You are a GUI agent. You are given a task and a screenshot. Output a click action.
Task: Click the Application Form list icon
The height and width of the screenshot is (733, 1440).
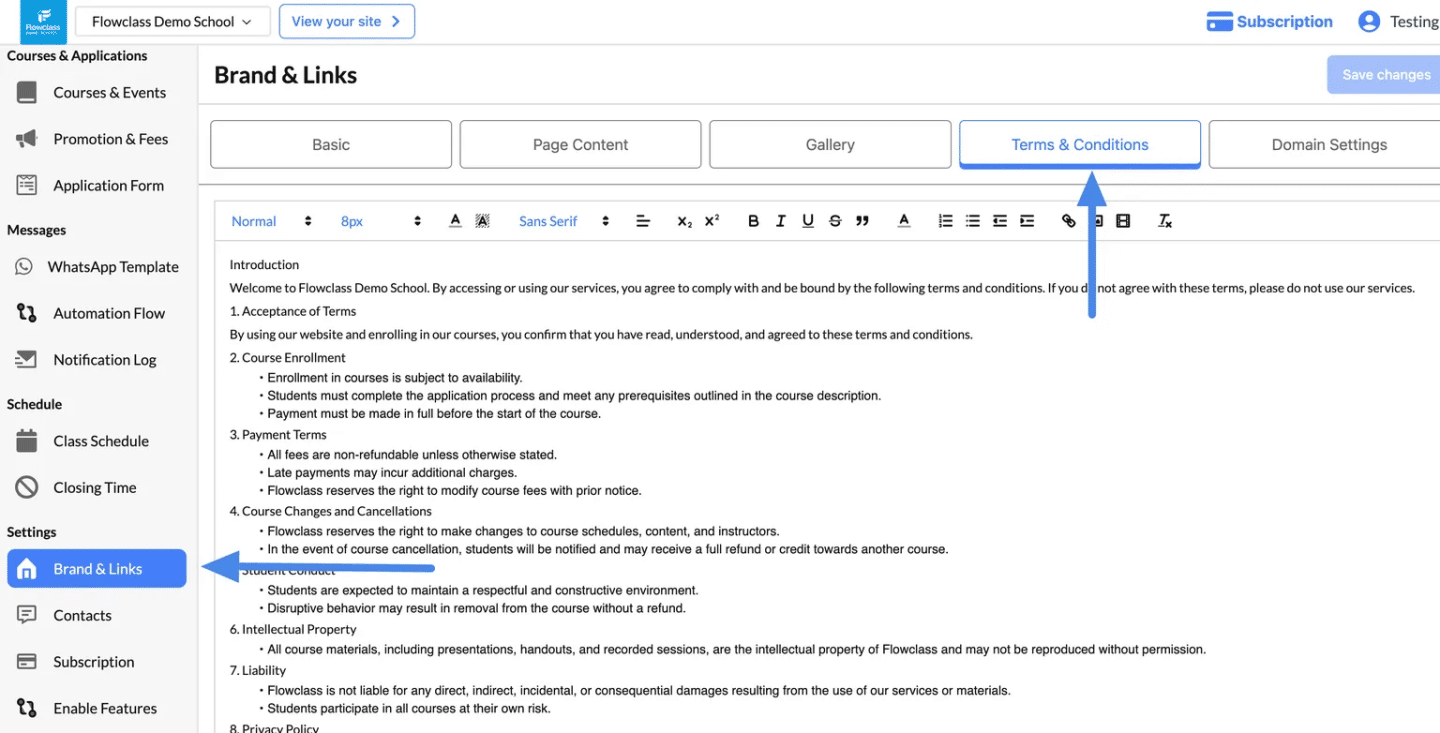click(27, 185)
